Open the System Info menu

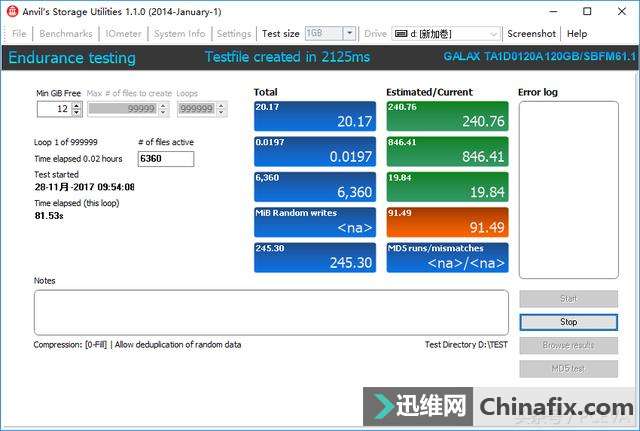click(179, 34)
